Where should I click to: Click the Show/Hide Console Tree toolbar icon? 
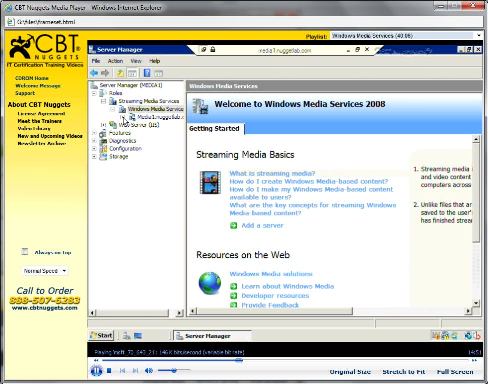pyautogui.click(x=132, y=73)
